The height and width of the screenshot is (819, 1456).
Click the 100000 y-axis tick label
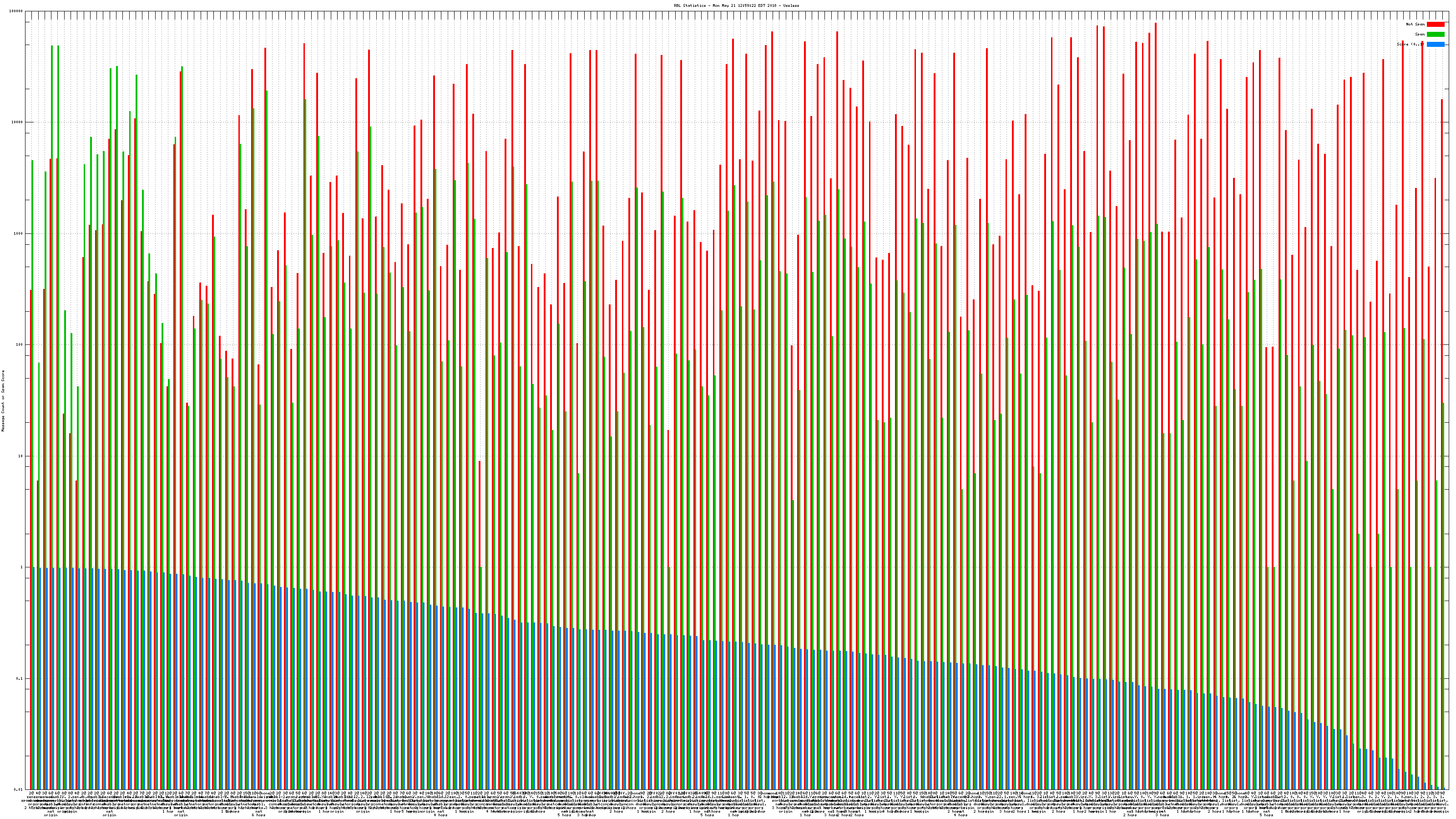pos(16,11)
